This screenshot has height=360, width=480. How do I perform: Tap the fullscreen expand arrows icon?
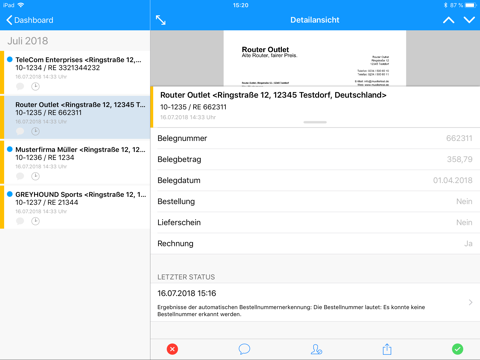click(x=161, y=20)
